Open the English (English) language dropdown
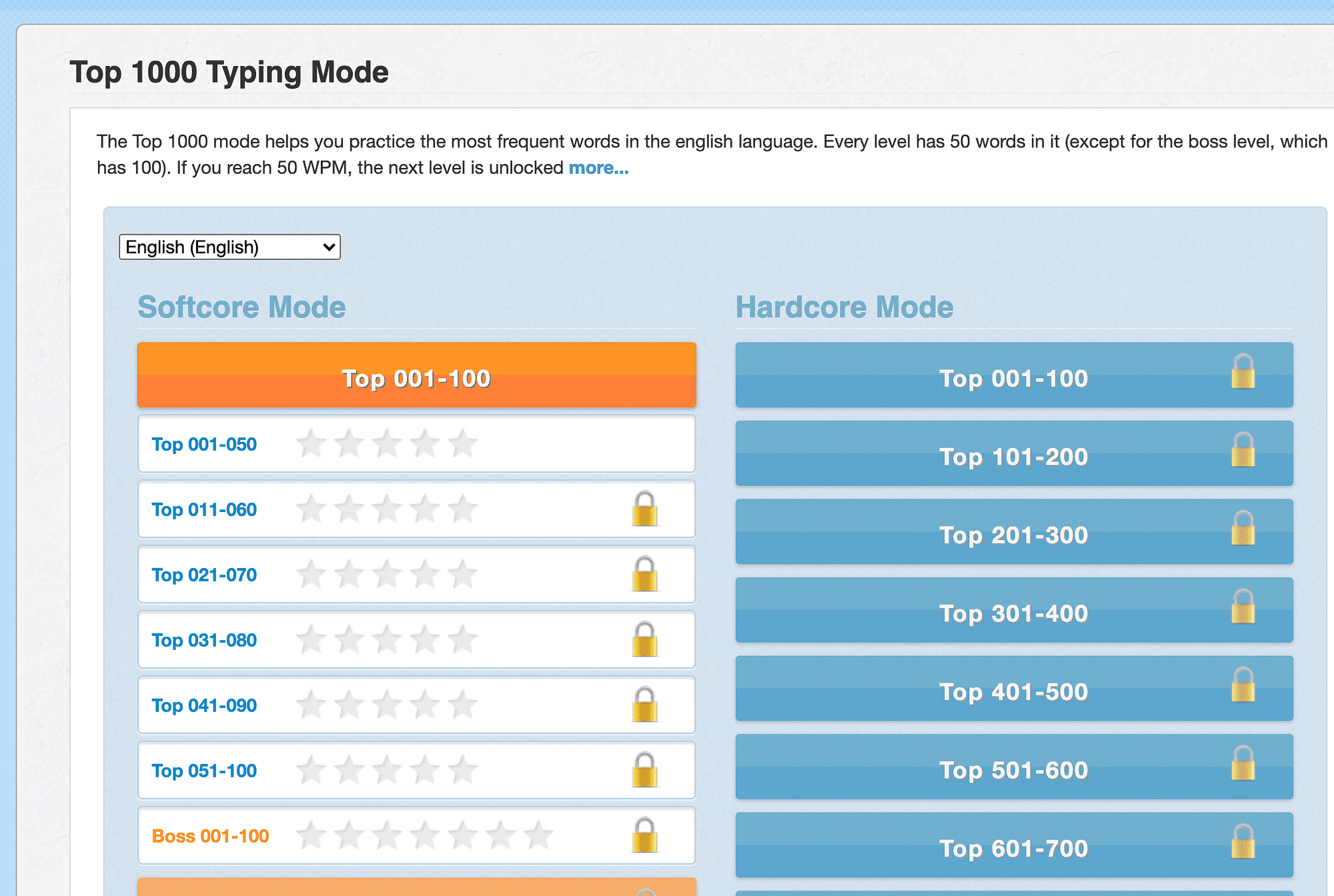Image resolution: width=1334 pixels, height=896 pixels. (229, 247)
